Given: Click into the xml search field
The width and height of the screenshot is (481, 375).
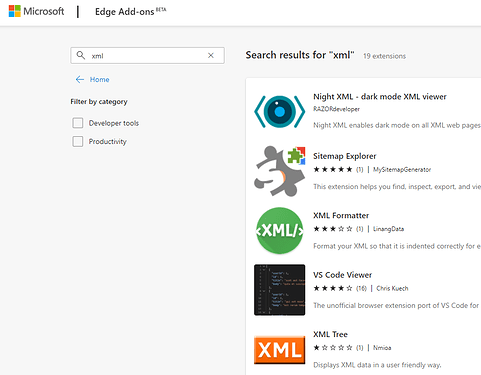Looking at the screenshot, I should pyautogui.click(x=147, y=55).
